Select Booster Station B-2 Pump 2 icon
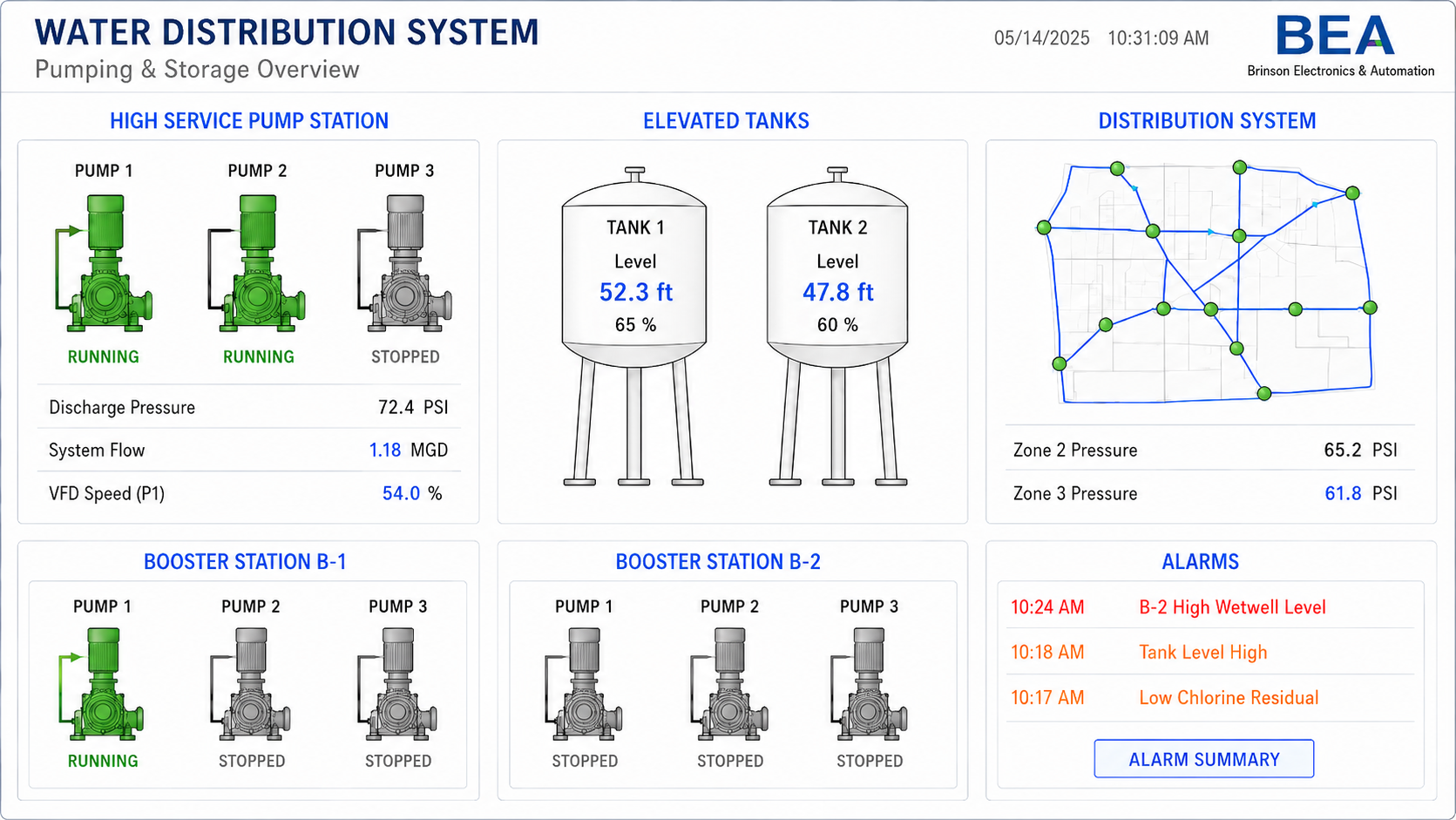Viewport: 1456px width, 820px height. 730,684
